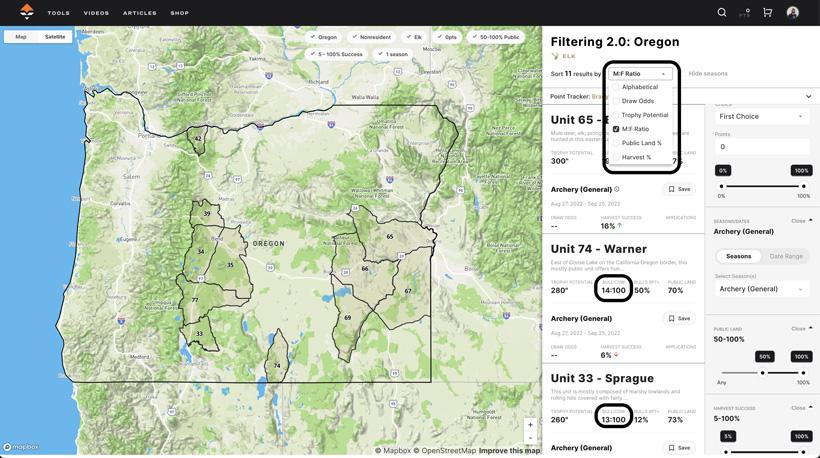Switch to the Date Range option
The image size is (820, 458).
click(x=786, y=256)
